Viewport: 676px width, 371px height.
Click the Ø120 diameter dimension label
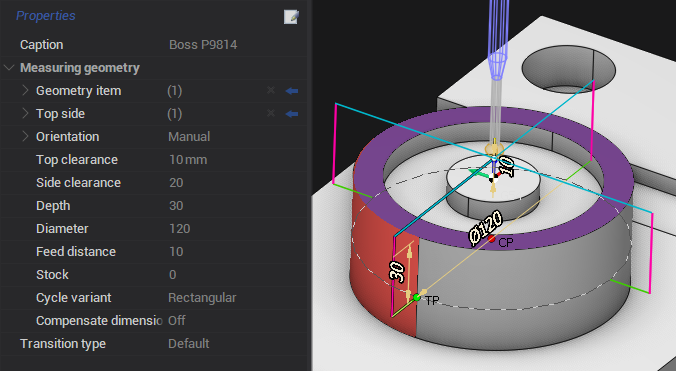[486, 228]
